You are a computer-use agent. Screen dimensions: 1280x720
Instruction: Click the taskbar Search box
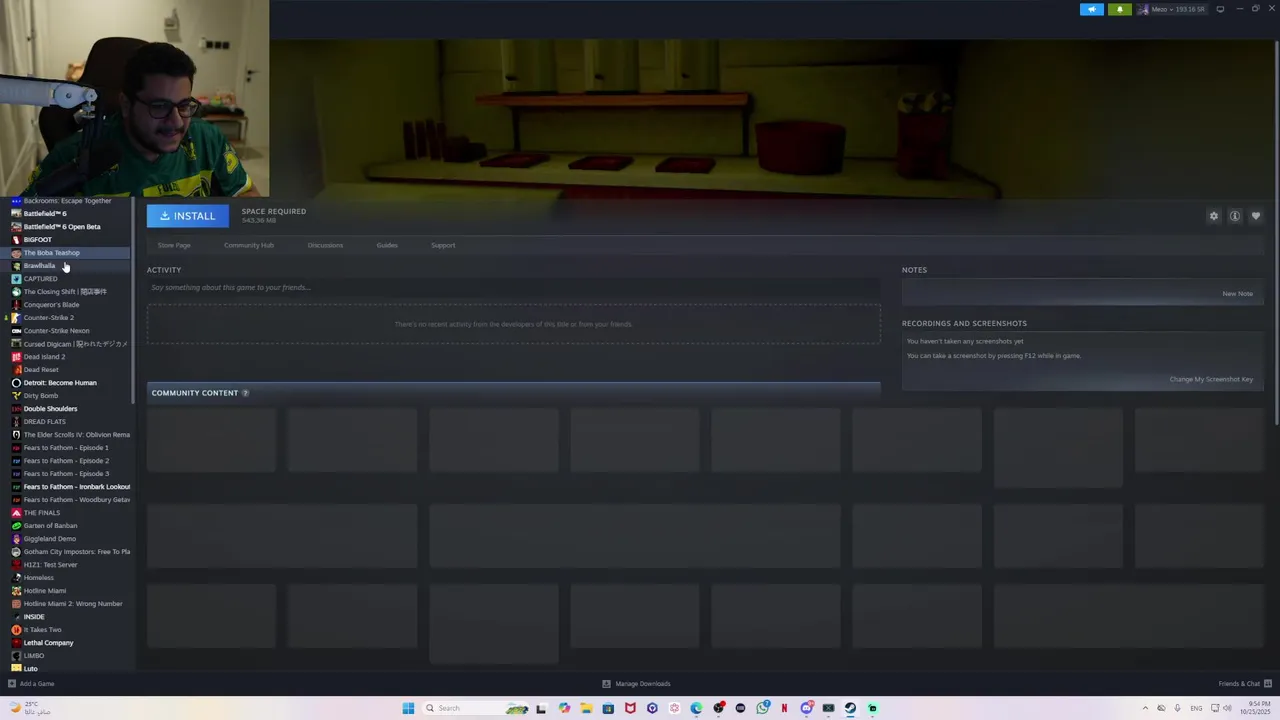(477, 708)
